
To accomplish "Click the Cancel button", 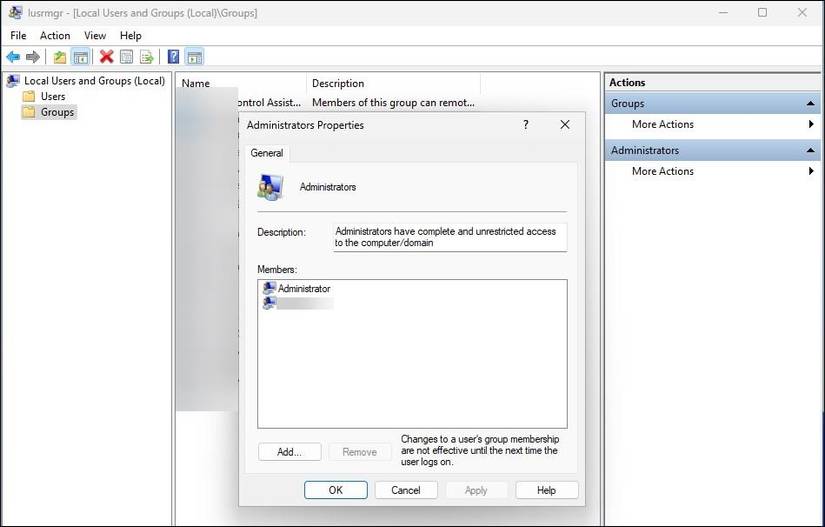I will point(406,490).
